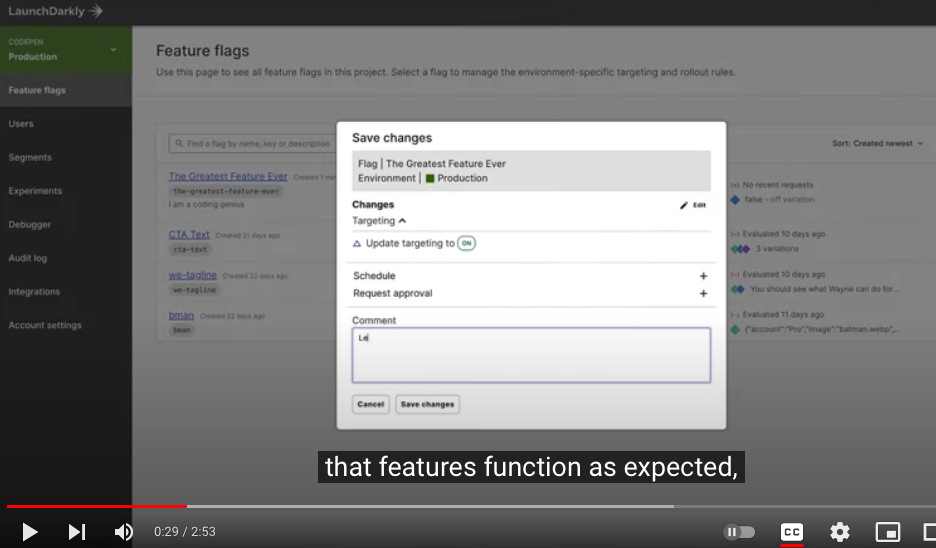936x548 pixels.
Task: Skip to the next video
Action: [76, 531]
